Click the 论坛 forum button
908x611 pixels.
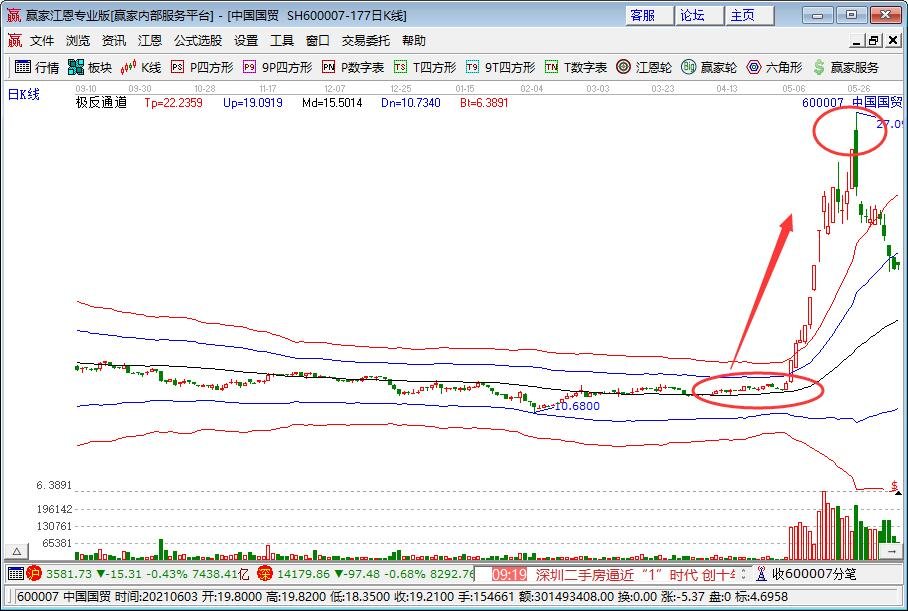pyautogui.click(x=699, y=15)
